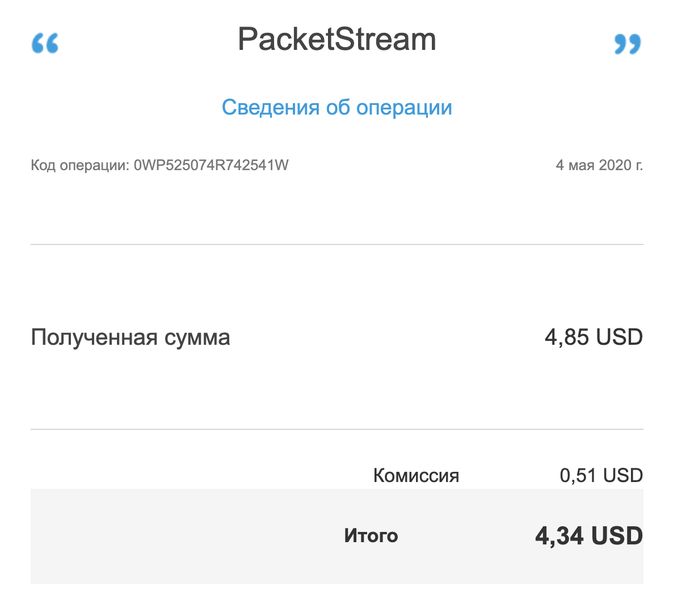Click the PacketStream title

pyautogui.click(x=337, y=40)
